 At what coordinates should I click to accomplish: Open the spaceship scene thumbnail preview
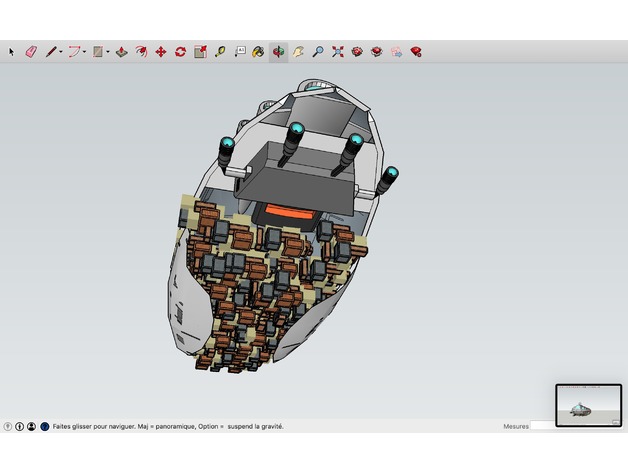click(x=588, y=405)
